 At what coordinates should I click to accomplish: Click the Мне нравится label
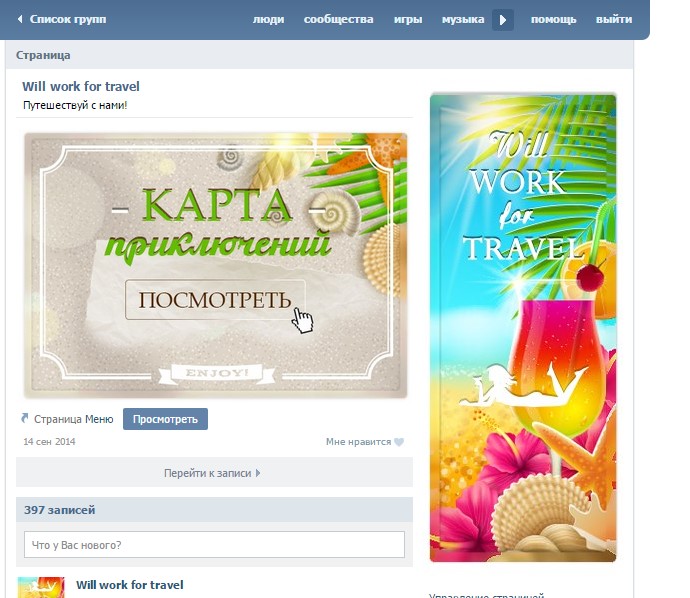pyautogui.click(x=358, y=442)
